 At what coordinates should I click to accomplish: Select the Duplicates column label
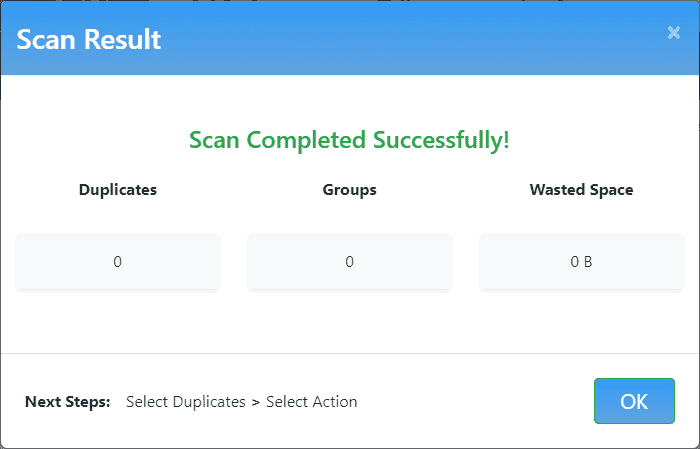118,189
